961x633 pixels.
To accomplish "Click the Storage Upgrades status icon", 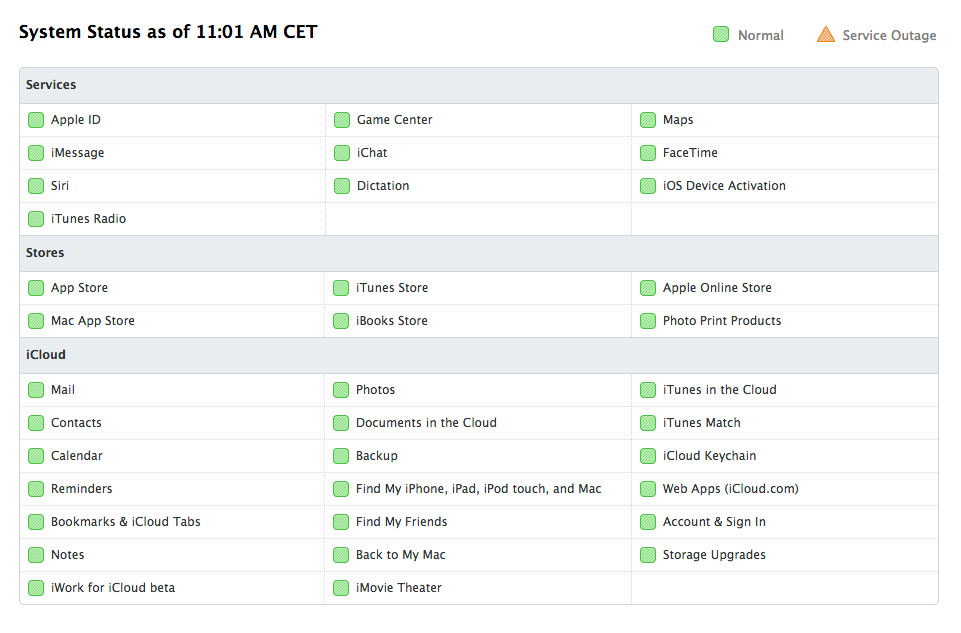I will [648, 555].
